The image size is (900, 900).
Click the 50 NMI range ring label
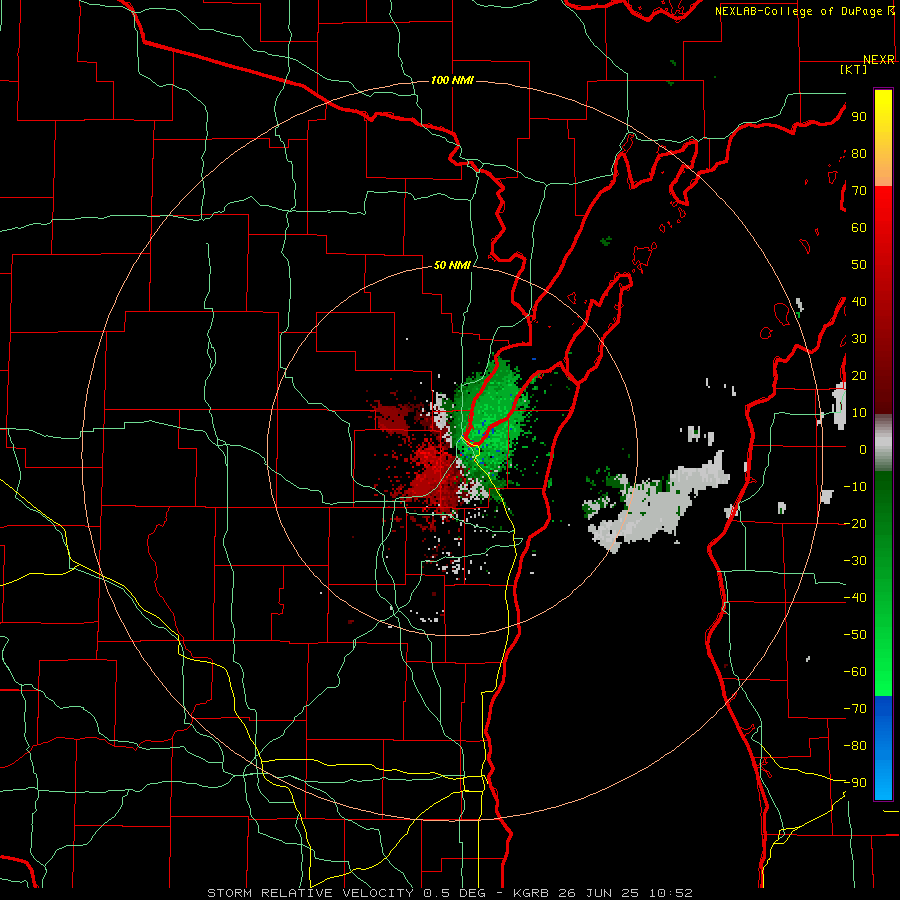(452, 265)
